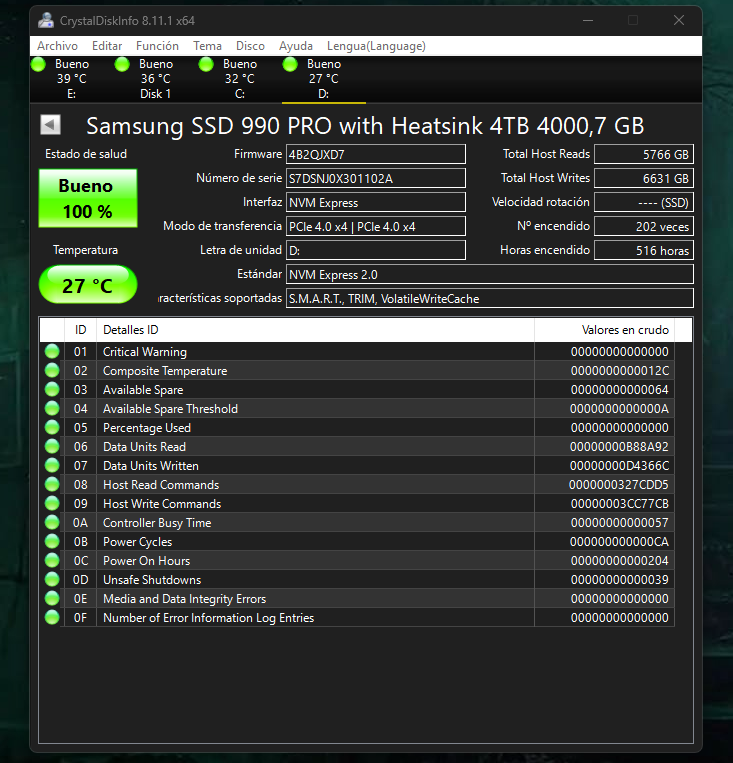Click the CrystalDiskInfo title bar icon

pos(46,20)
